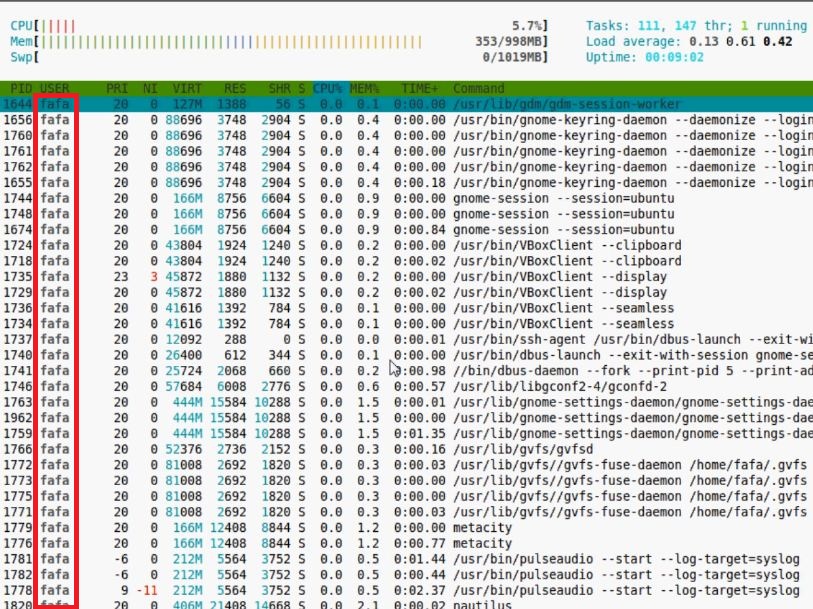Screen dimensions: 813x609
Task: Select PID 1656 in the process list
Action: (x=18, y=120)
